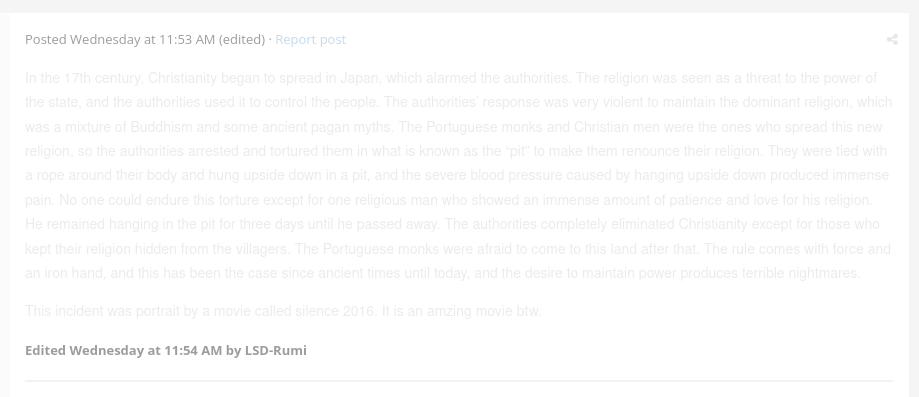Open the share post icon
The image size is (919, 397).
pos(892,40)
